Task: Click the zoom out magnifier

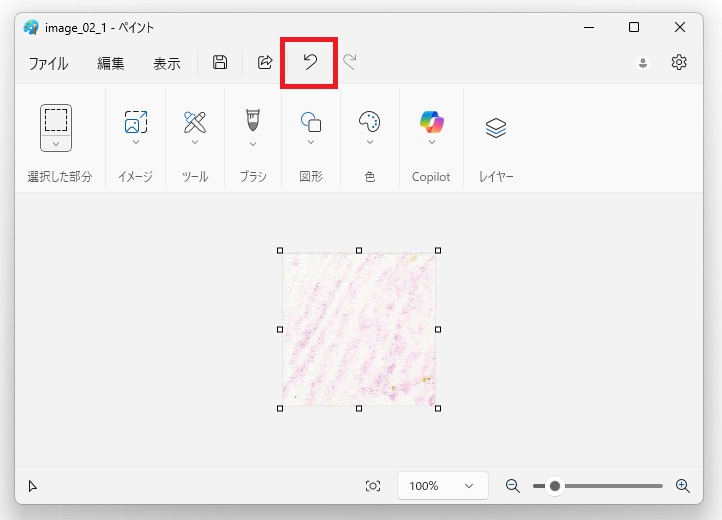Action: [x=512, y=486]
